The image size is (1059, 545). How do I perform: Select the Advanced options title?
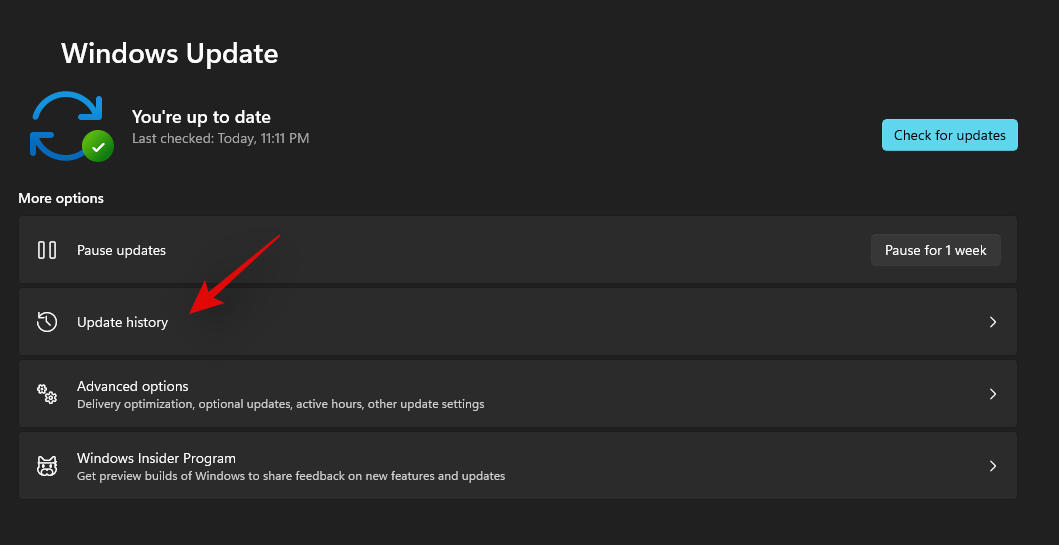[133, 386]
